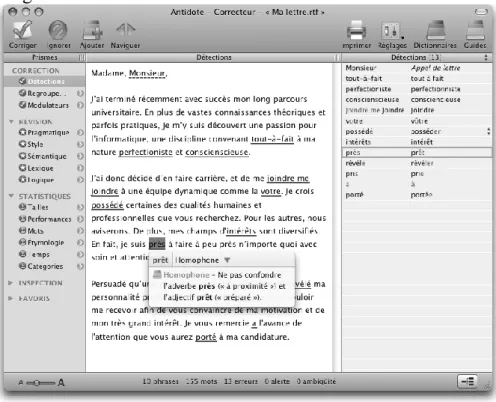
Task: Open the Réglages dropdown arrow
Action: [x=403, y=38]
